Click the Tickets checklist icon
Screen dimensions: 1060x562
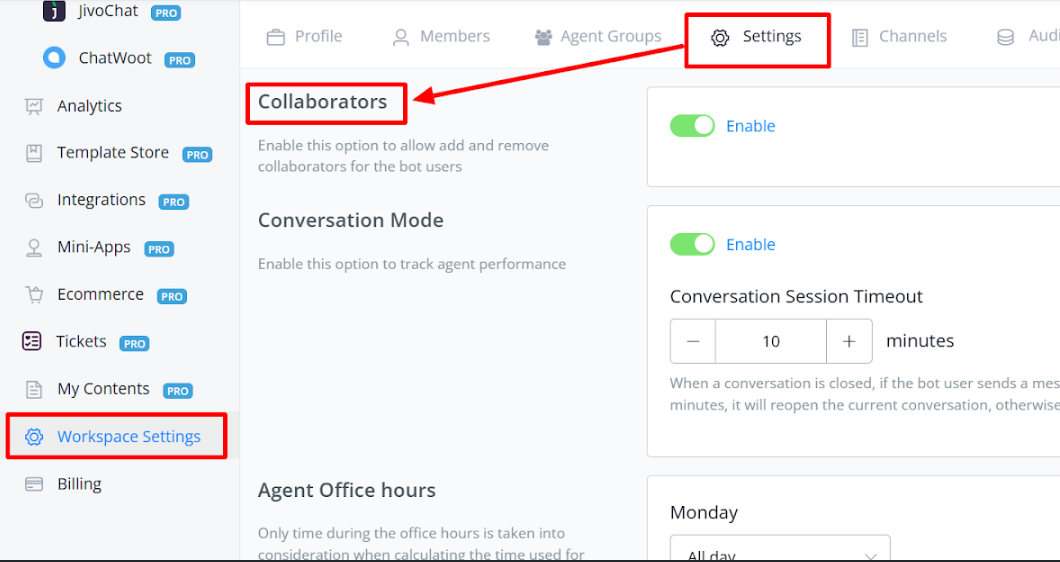point(32,342)
